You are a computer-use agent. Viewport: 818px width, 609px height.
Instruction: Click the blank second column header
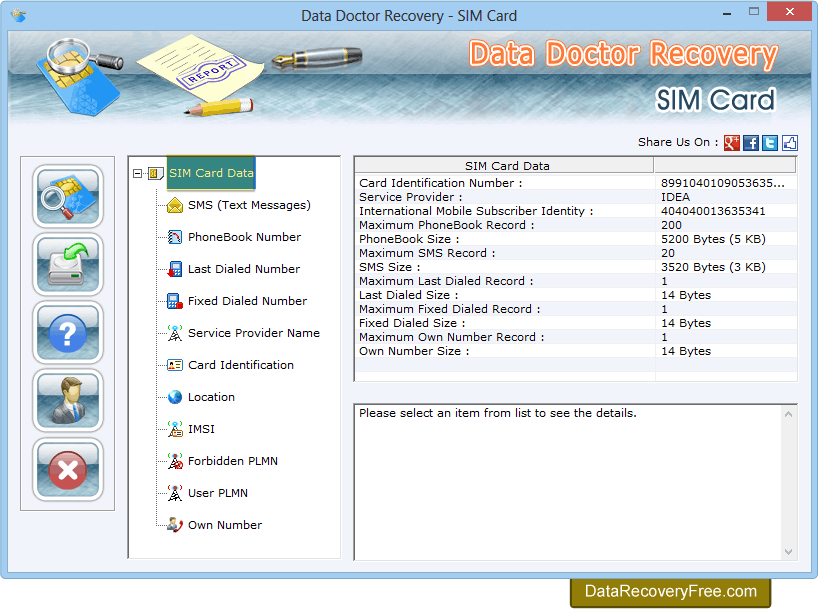tap(725, 166)
